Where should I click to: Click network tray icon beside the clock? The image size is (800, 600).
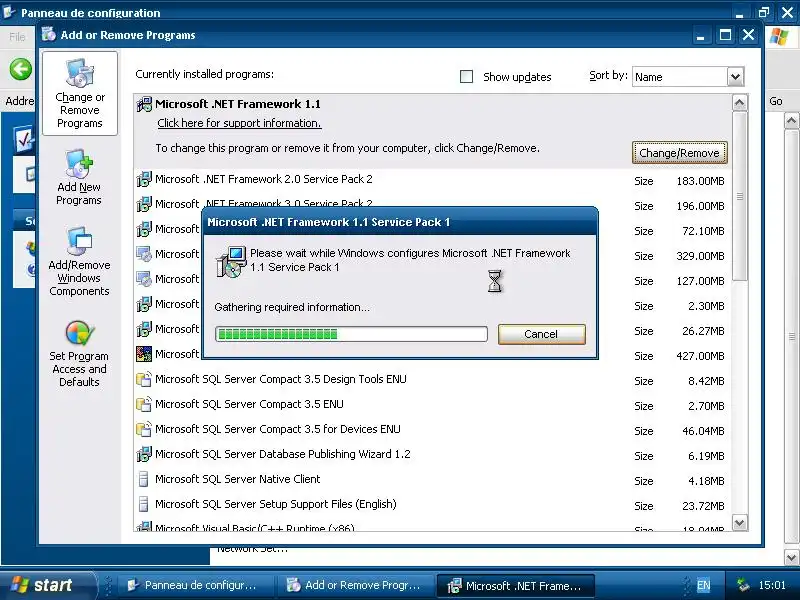(744, 585)
